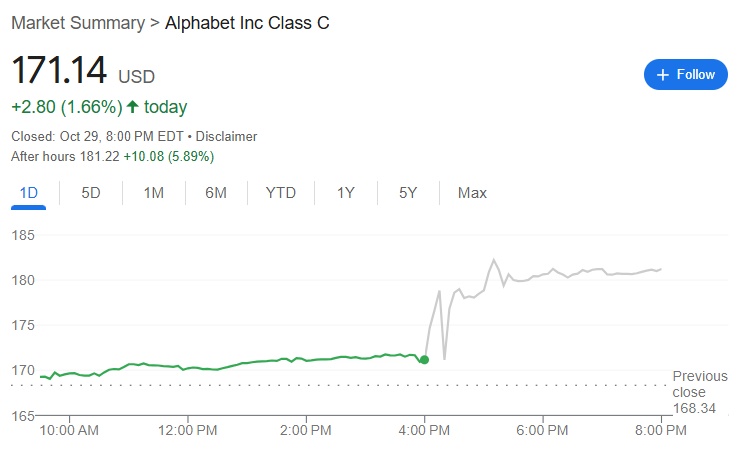
Task: Select the 1Y time range
Action: pyautogui.click(x=345, y=192)
